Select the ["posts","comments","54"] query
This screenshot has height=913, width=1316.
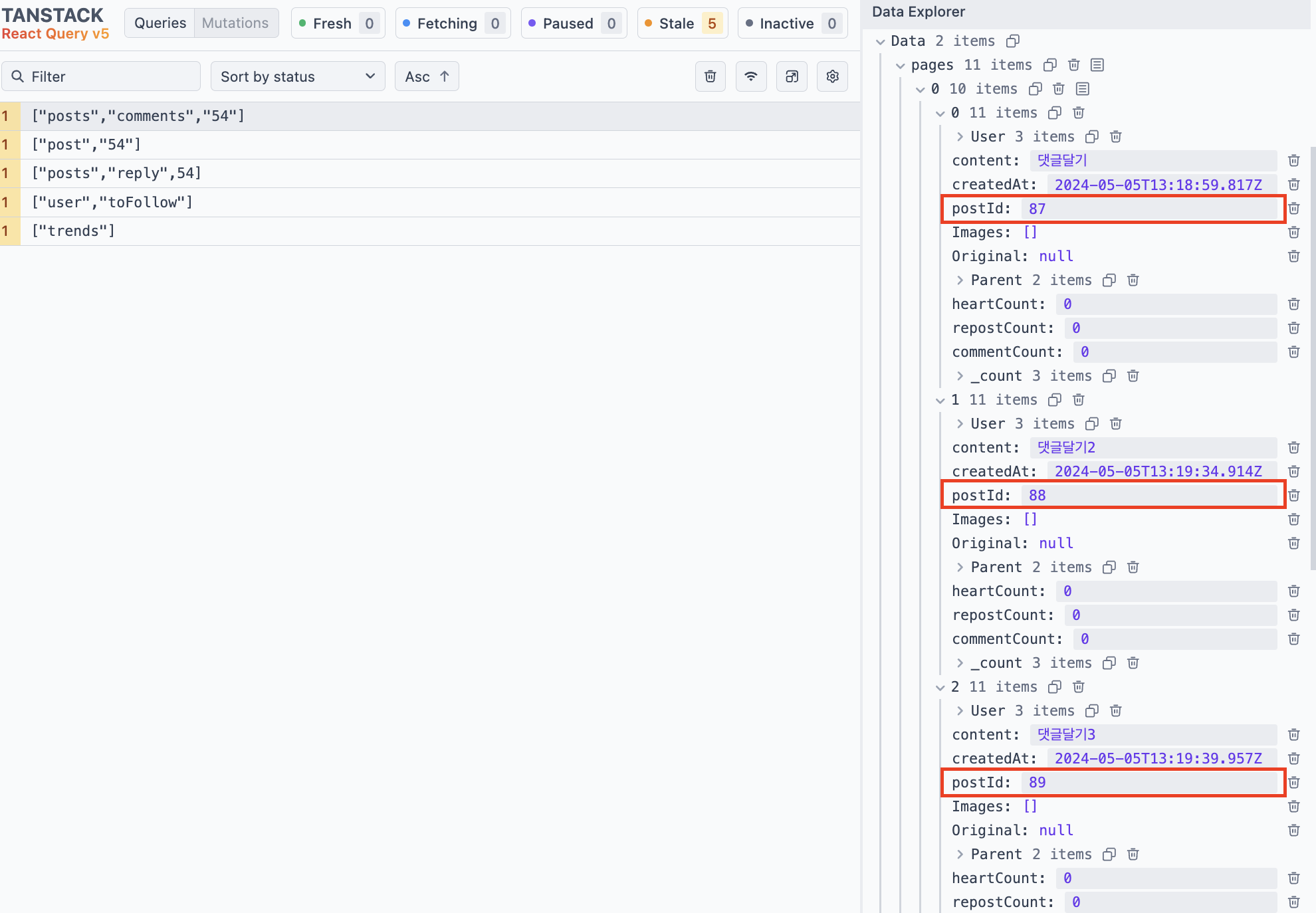pyautogui.click(x=430, y=116)
